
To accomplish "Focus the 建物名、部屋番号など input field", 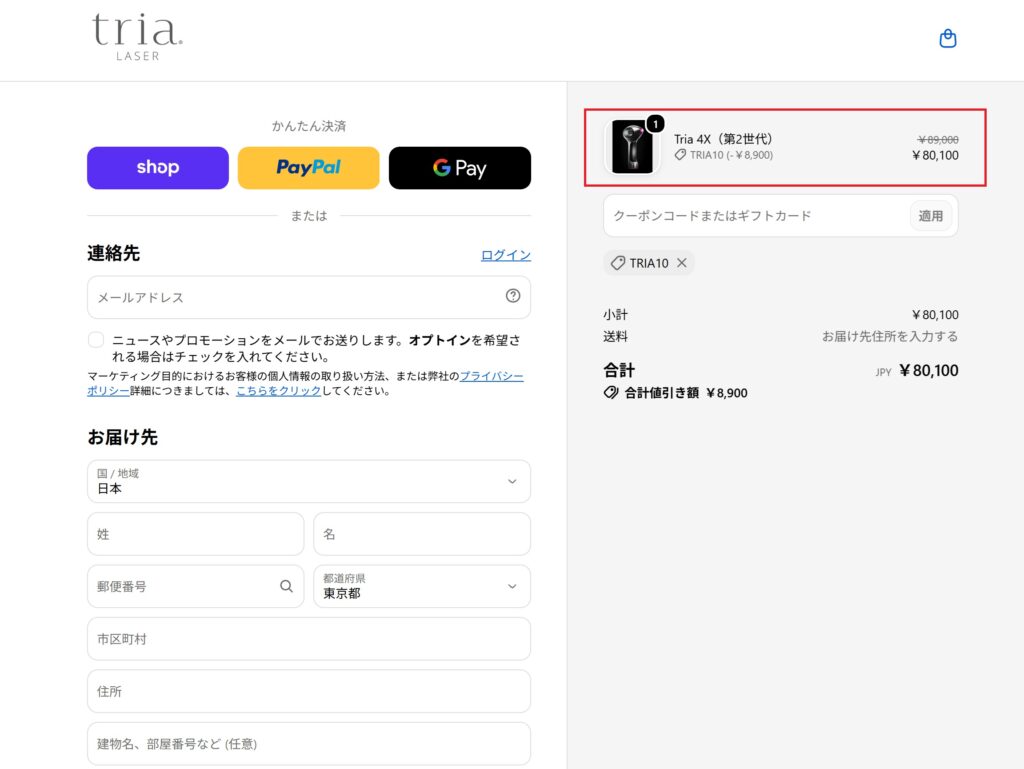I will point(309,744).
